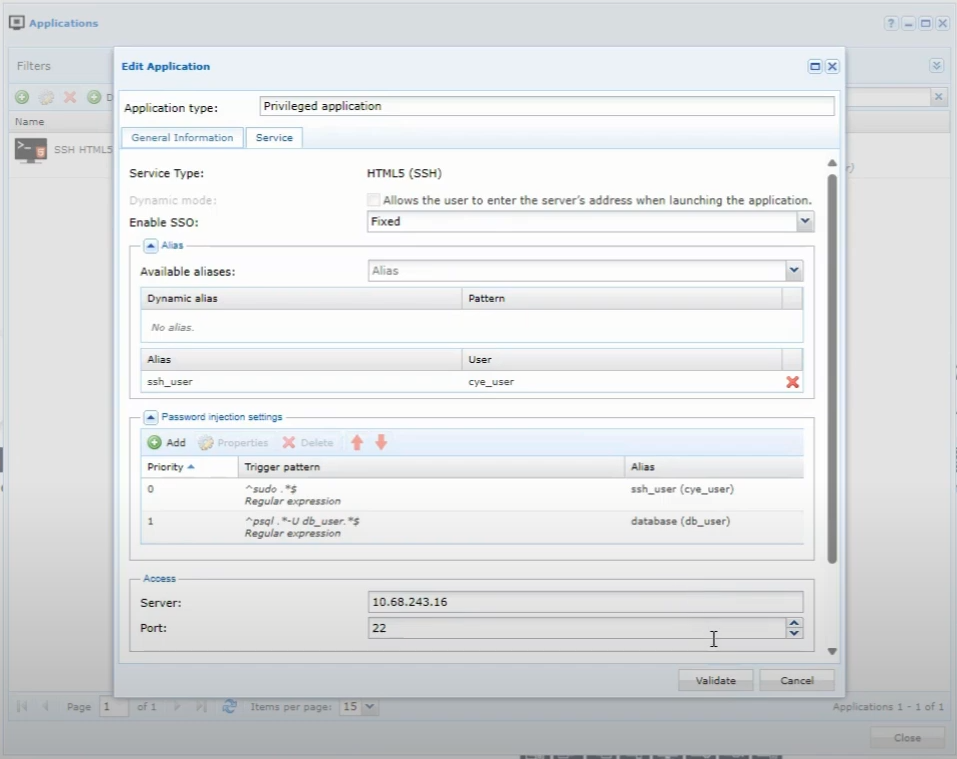Click the SSH HTML5 application icon
The image size is (957, 759).
point(30,150)
